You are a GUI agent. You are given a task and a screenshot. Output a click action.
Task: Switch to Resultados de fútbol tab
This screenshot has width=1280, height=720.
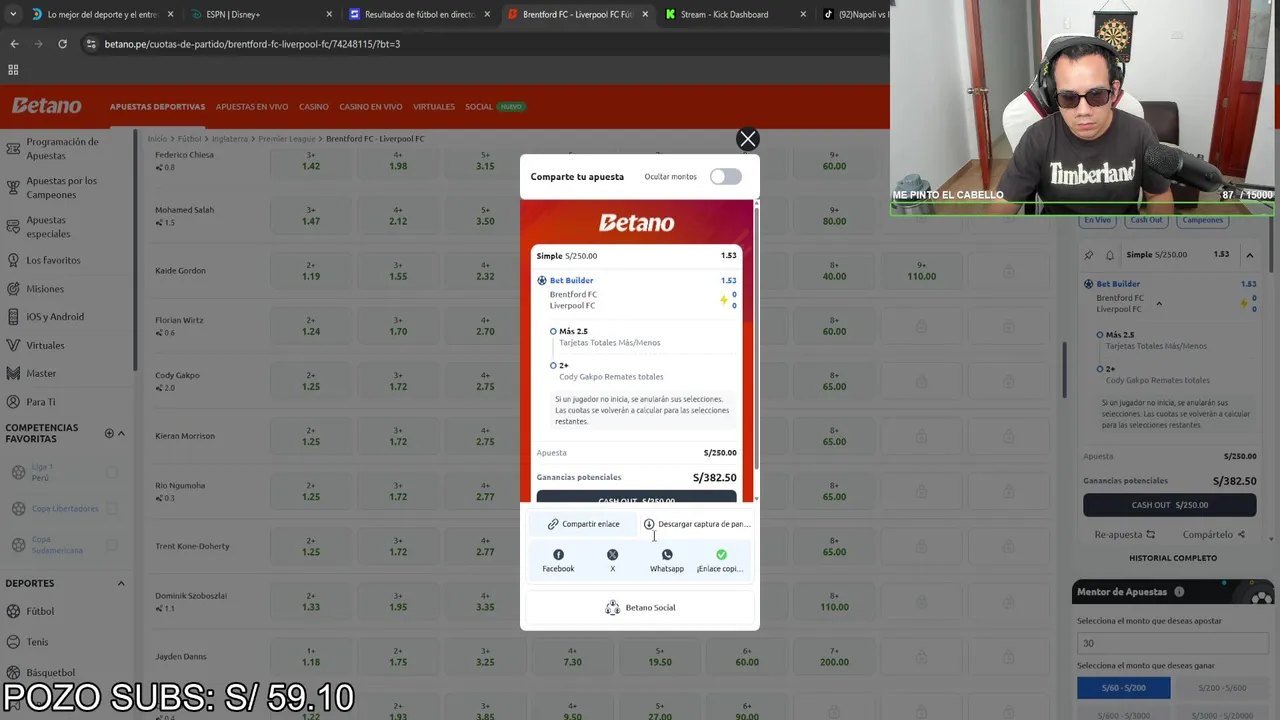[x=419, y=15]
